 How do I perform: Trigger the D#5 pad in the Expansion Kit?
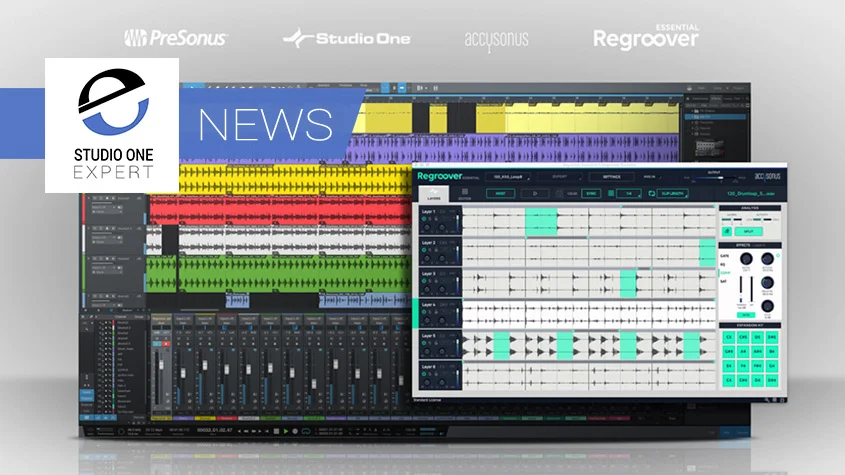(772, 338)
